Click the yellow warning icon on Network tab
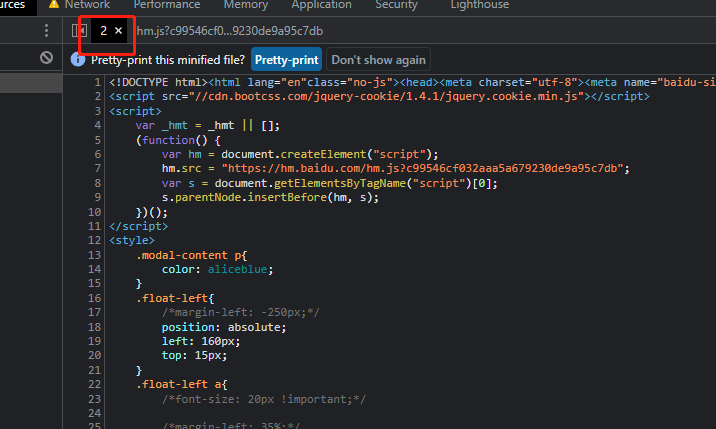This screenshot has width=716, height=429. point(54,4)
